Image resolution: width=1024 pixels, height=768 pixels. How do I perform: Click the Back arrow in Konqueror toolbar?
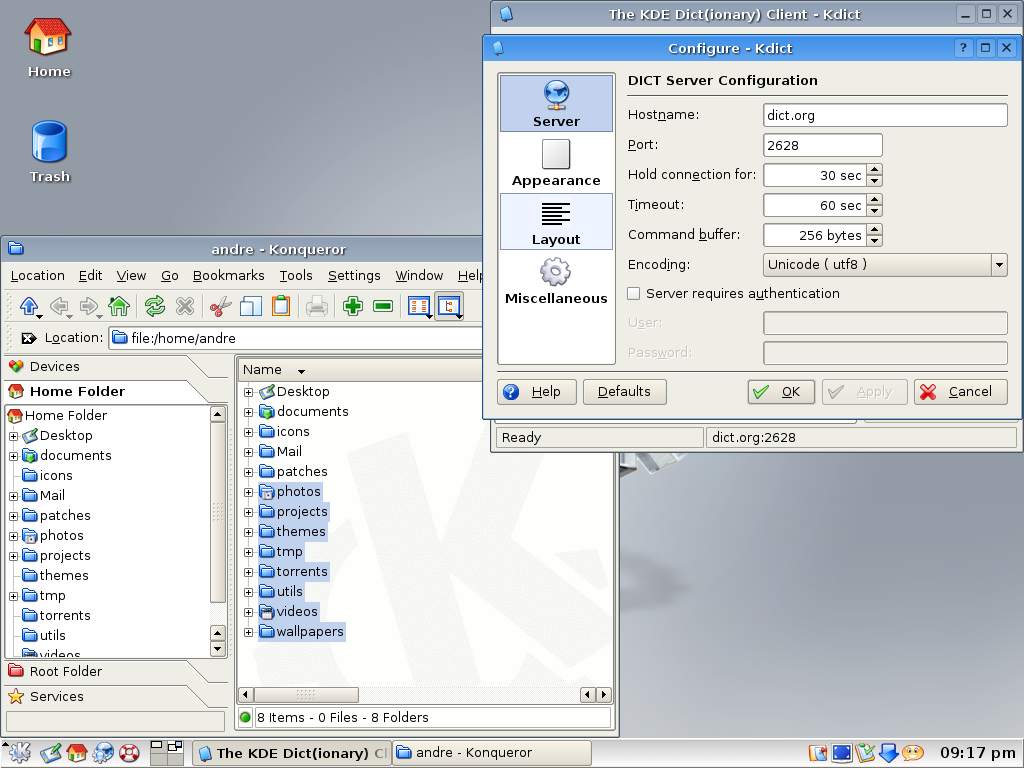(59, 306)
